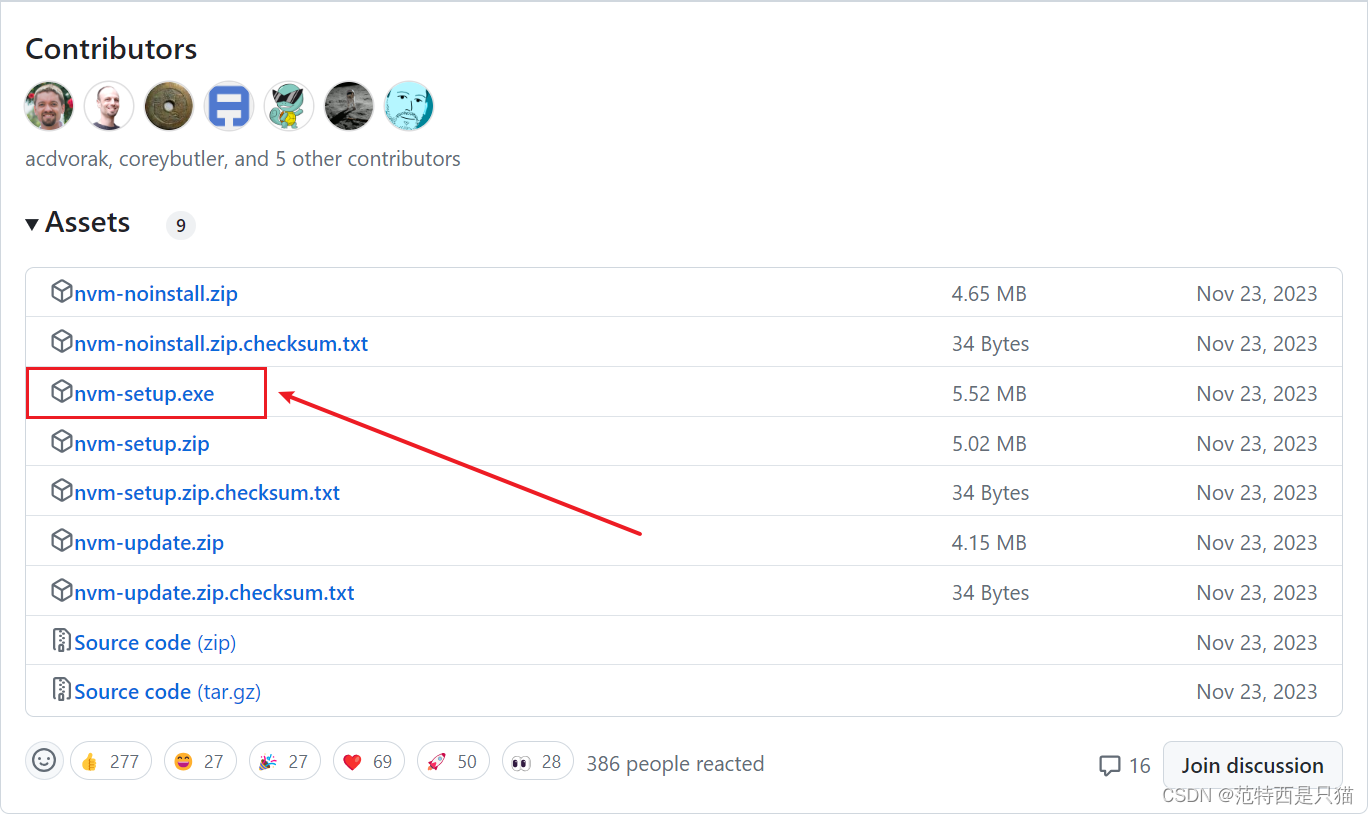This screenshot has height=815, width=1369.
Task: Open the smiley add-reaction picker
Action: 44,761
